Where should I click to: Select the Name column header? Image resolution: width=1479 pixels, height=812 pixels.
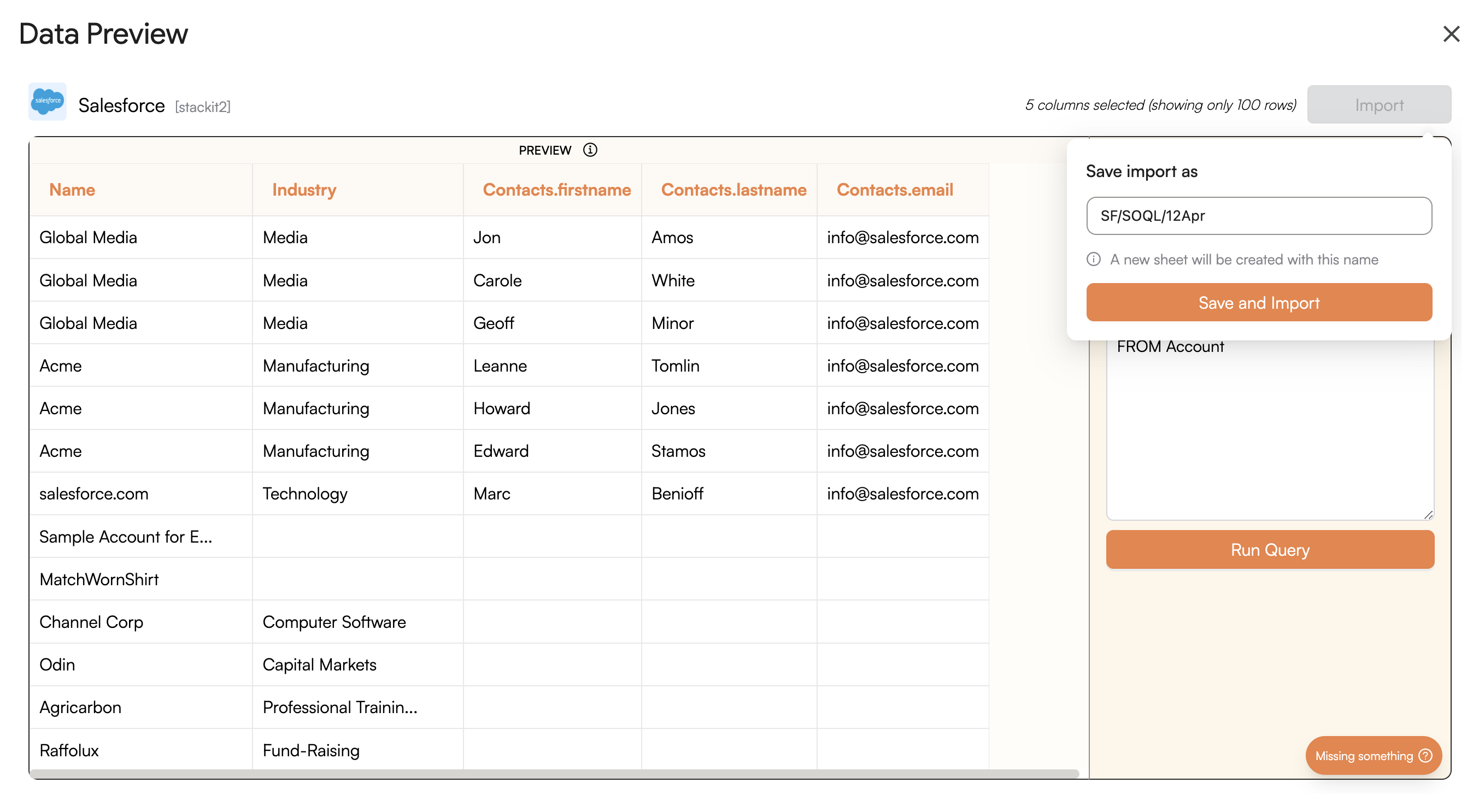[72, 190]
